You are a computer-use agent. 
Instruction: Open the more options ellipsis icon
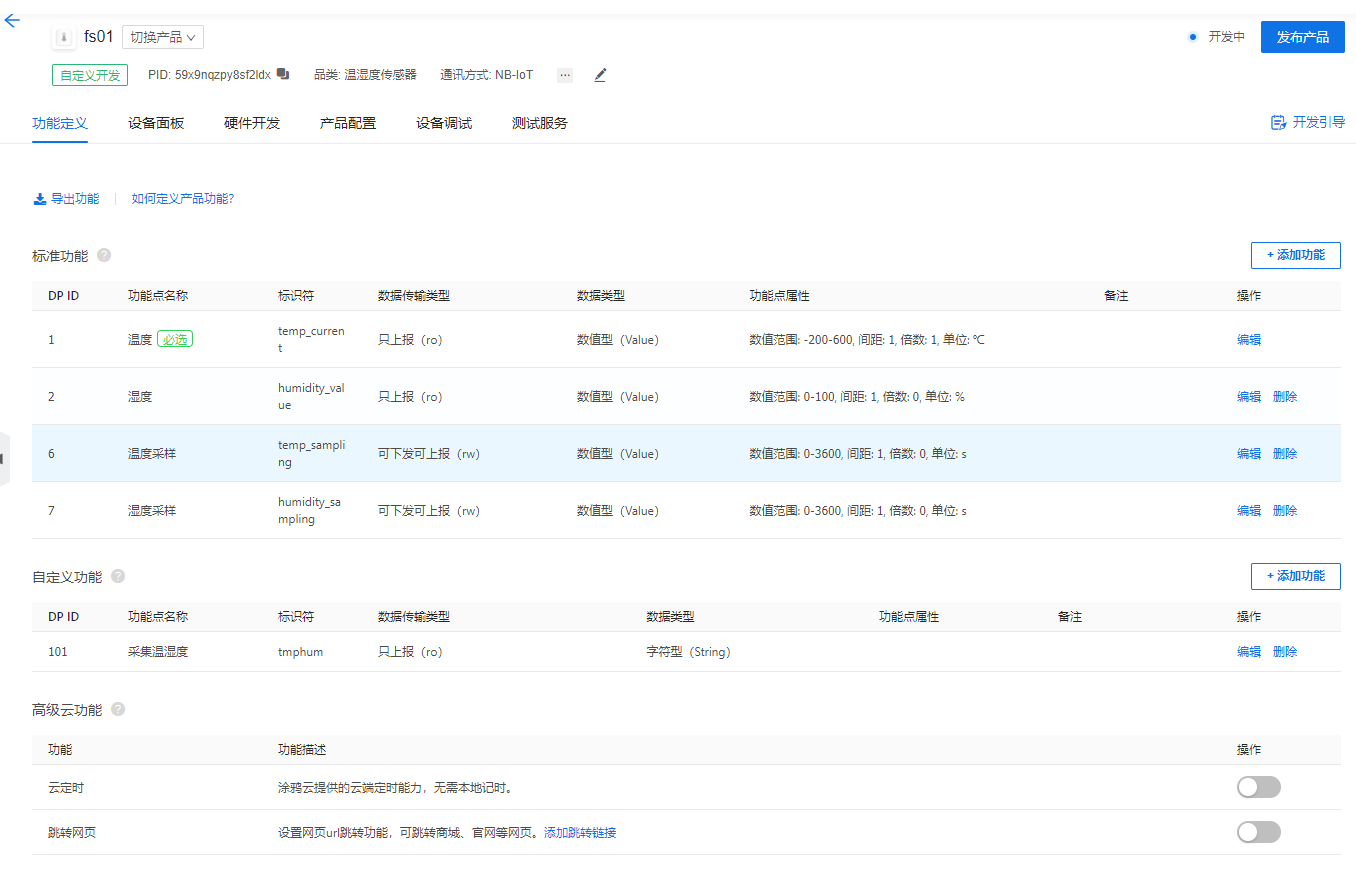click(x=565, y=75)
